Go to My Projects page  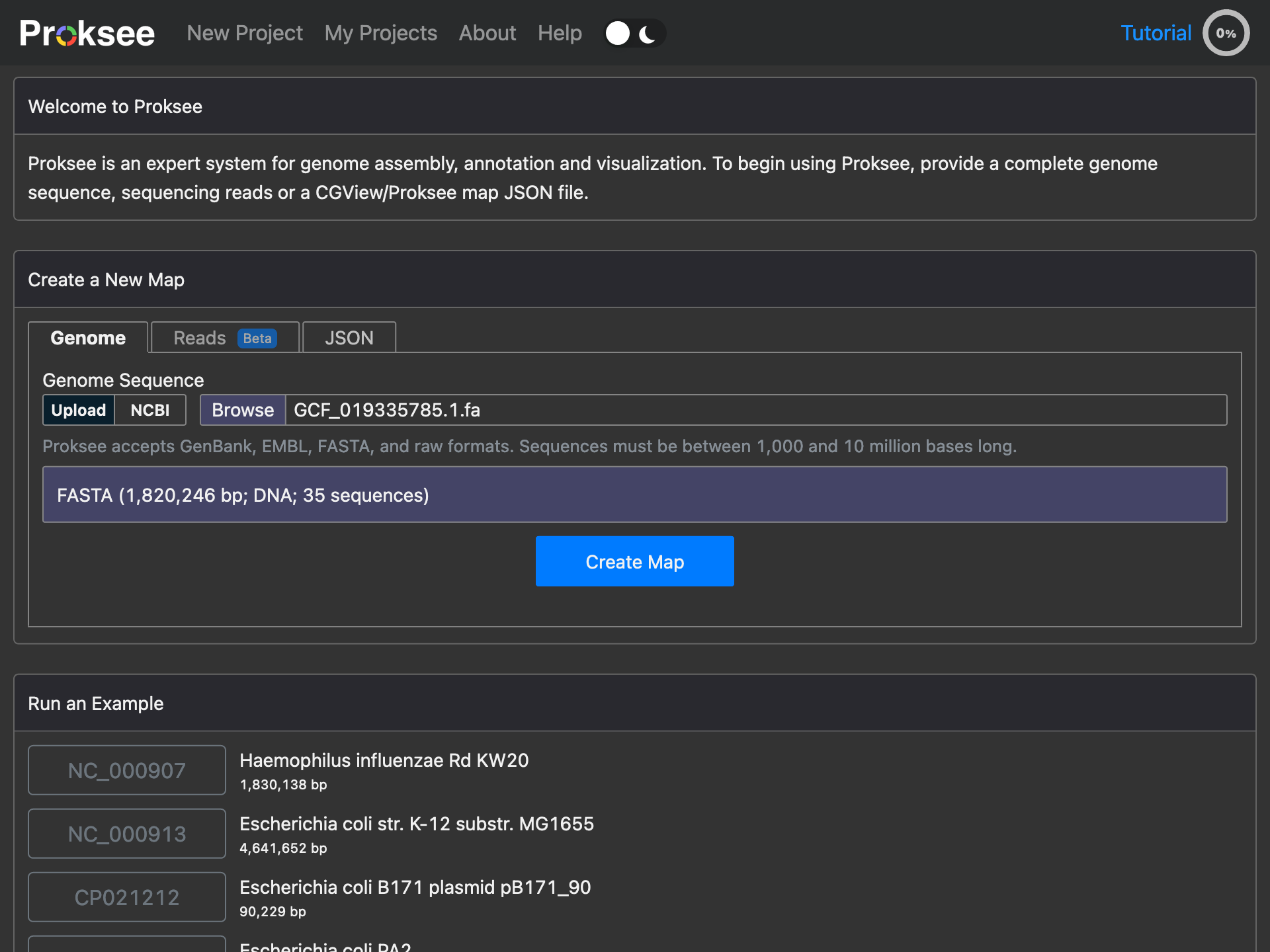click(380, 33)
